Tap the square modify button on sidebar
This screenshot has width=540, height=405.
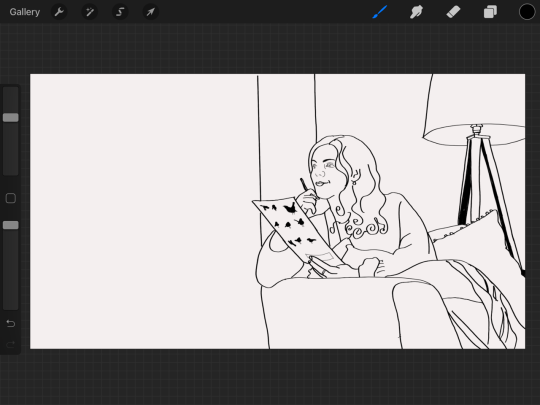point(11,198)
